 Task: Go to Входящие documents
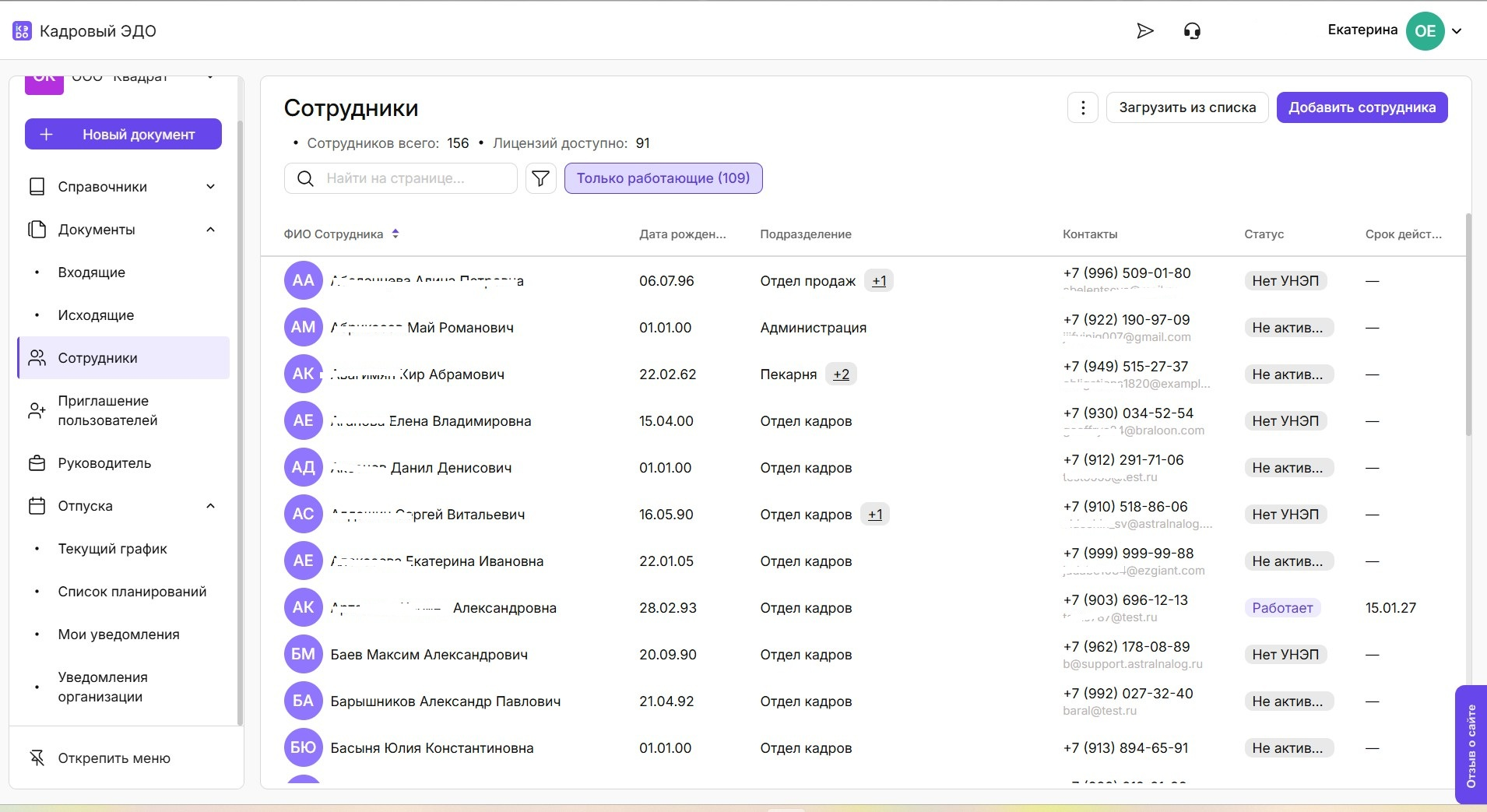91,272
